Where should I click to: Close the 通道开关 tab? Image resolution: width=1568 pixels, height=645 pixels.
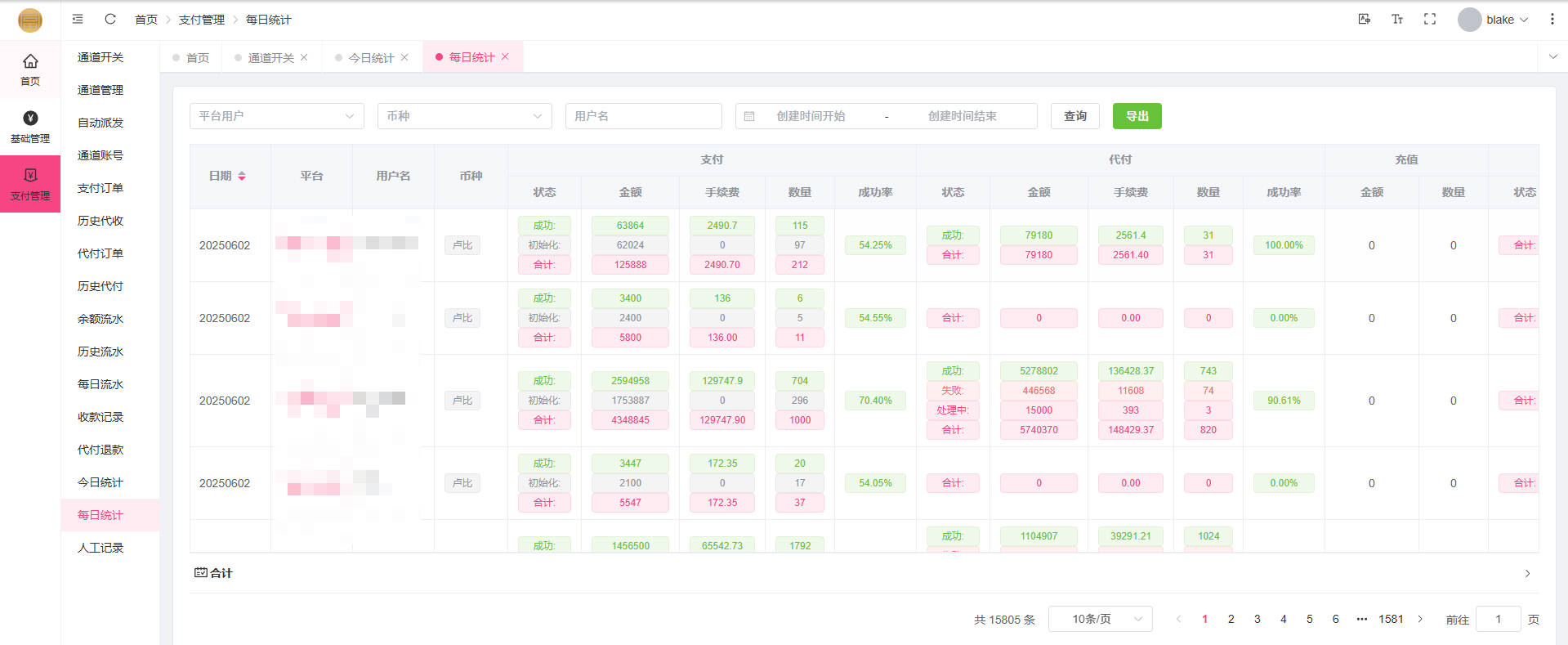pos(304,57)
